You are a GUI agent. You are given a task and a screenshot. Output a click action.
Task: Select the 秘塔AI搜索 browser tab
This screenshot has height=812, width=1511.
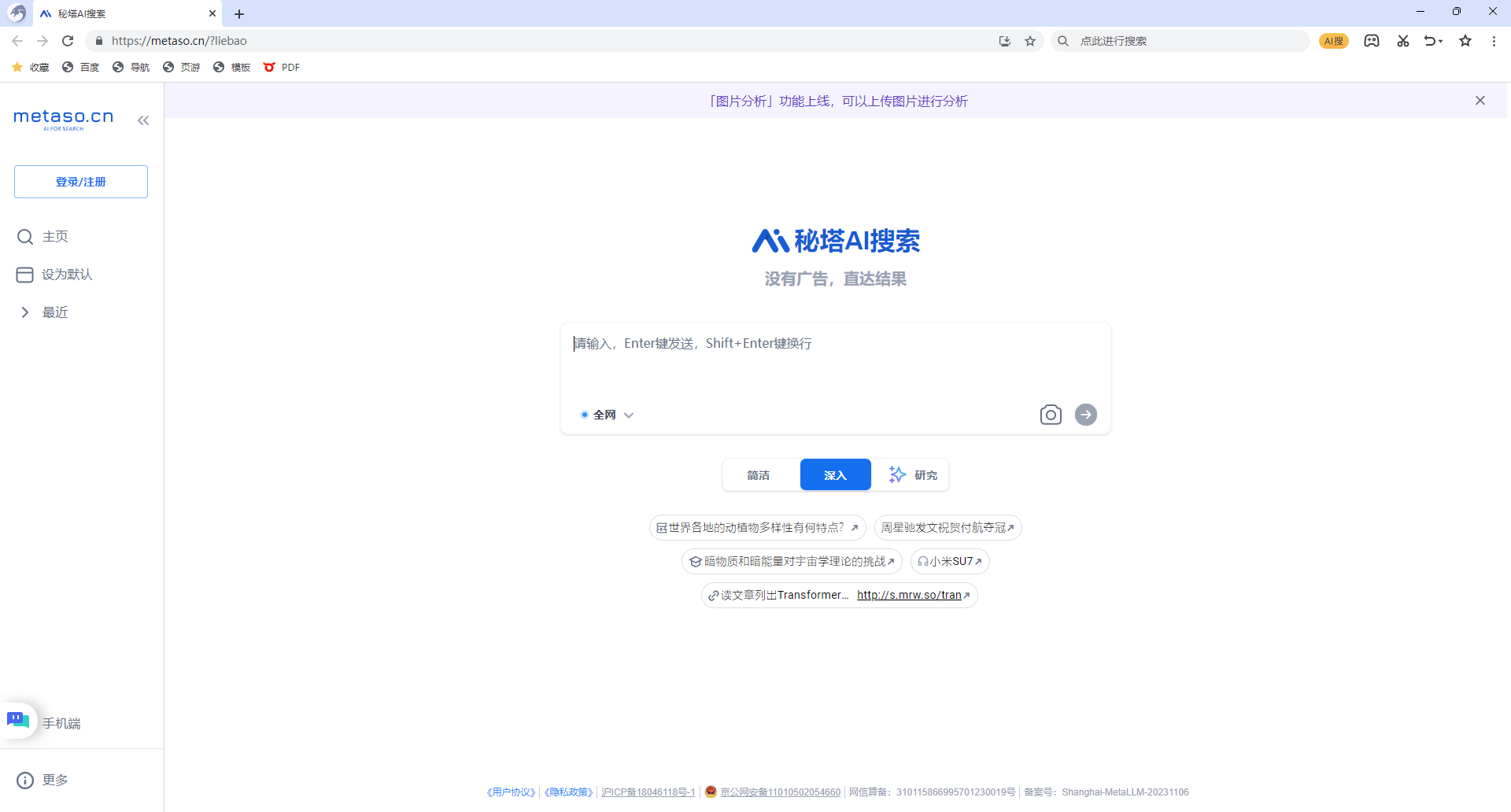pos(118,13)
